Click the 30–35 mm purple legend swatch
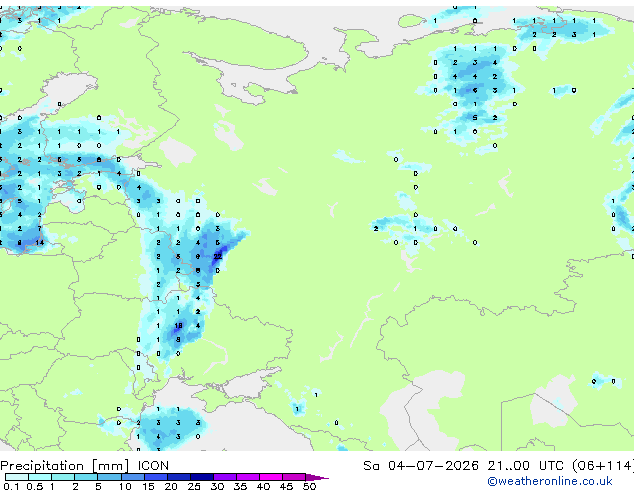 pyautogui.click(x=224, y=477)
